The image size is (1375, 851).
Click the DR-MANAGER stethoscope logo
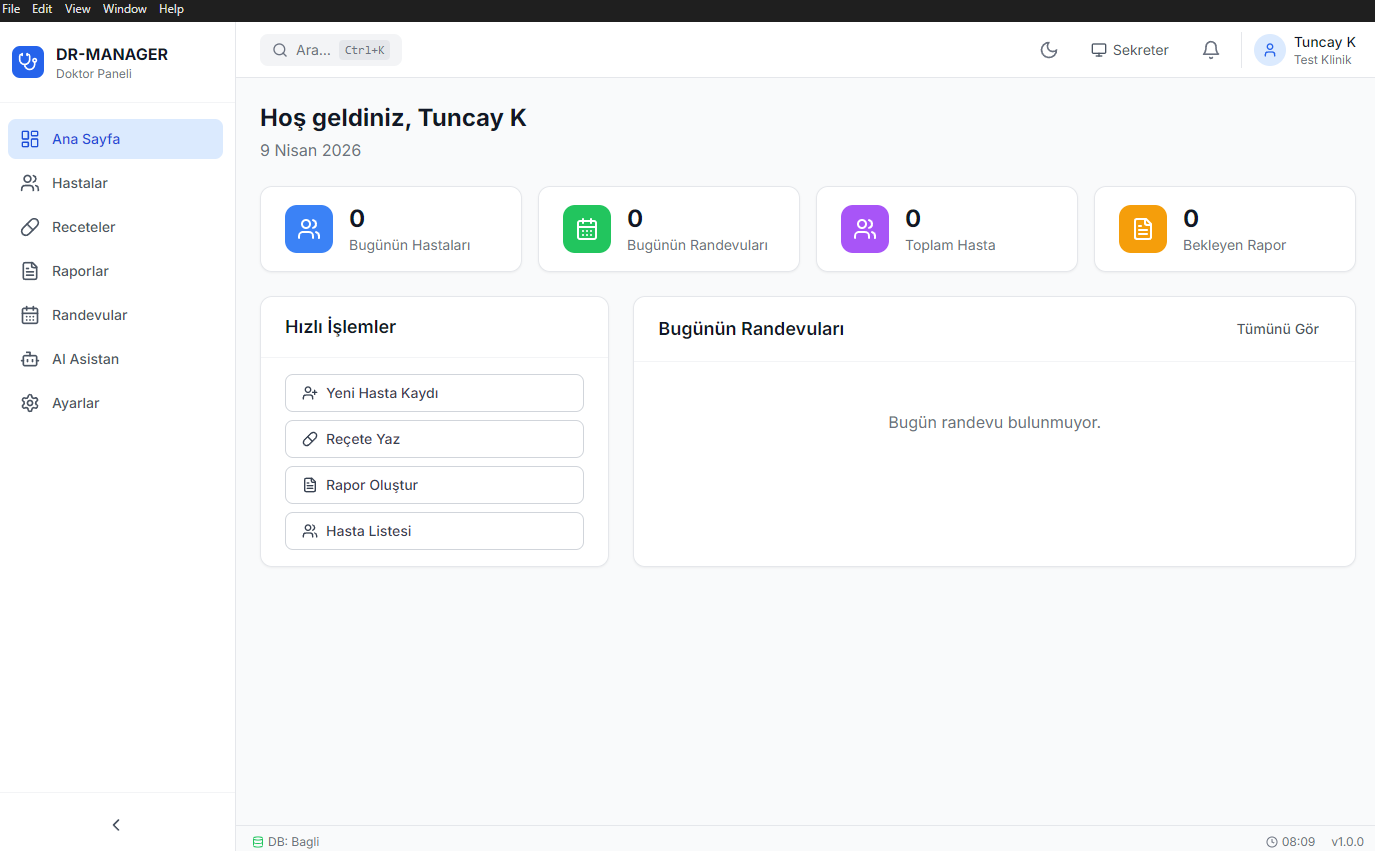27,61
